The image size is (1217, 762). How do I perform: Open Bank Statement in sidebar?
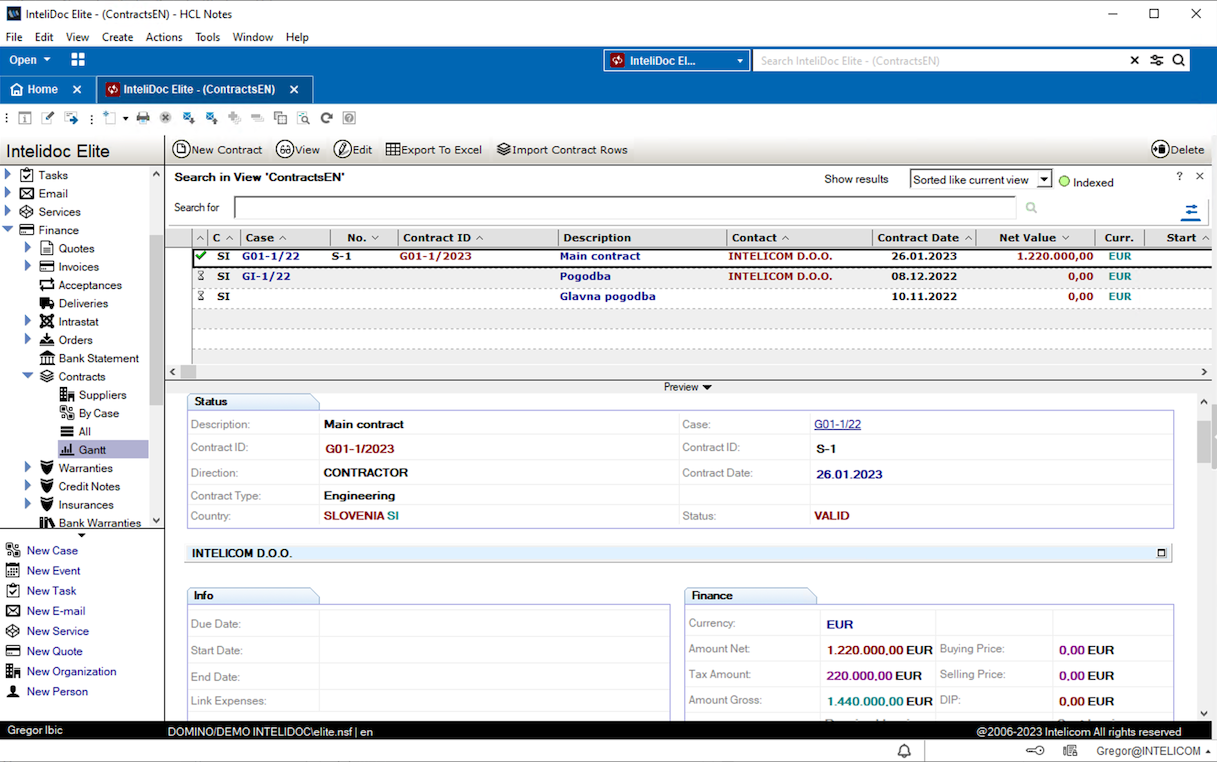(98, 358)
